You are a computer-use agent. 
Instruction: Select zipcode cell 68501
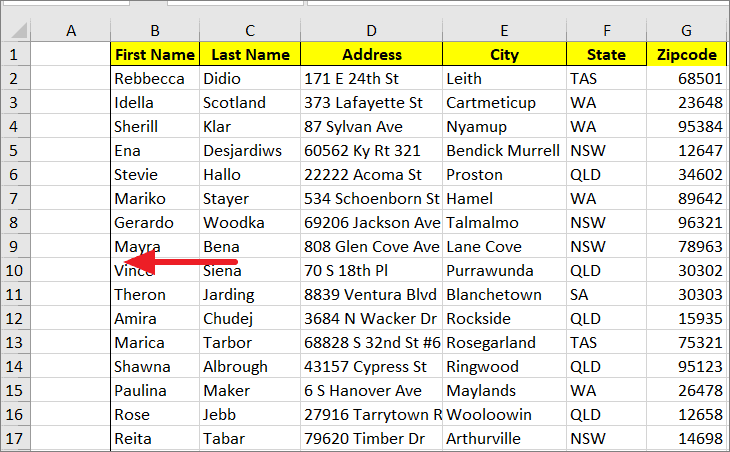pos(686,79)
